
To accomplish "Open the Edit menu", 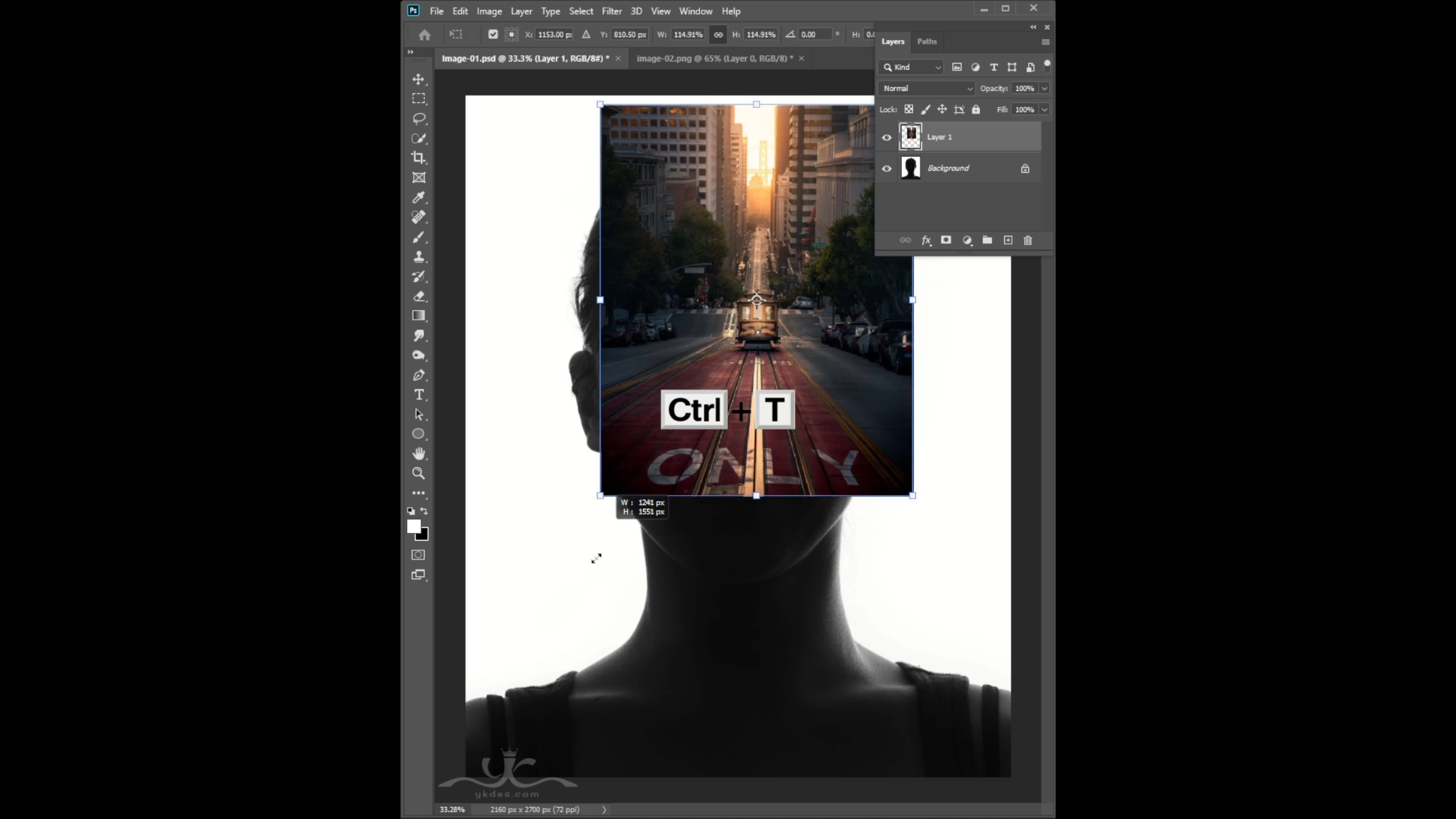I will tap(460, 11).
